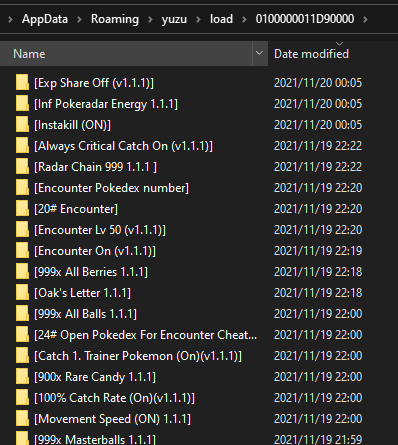
Task: Go to load folder breadcrumb
Action: pos(221,19)
